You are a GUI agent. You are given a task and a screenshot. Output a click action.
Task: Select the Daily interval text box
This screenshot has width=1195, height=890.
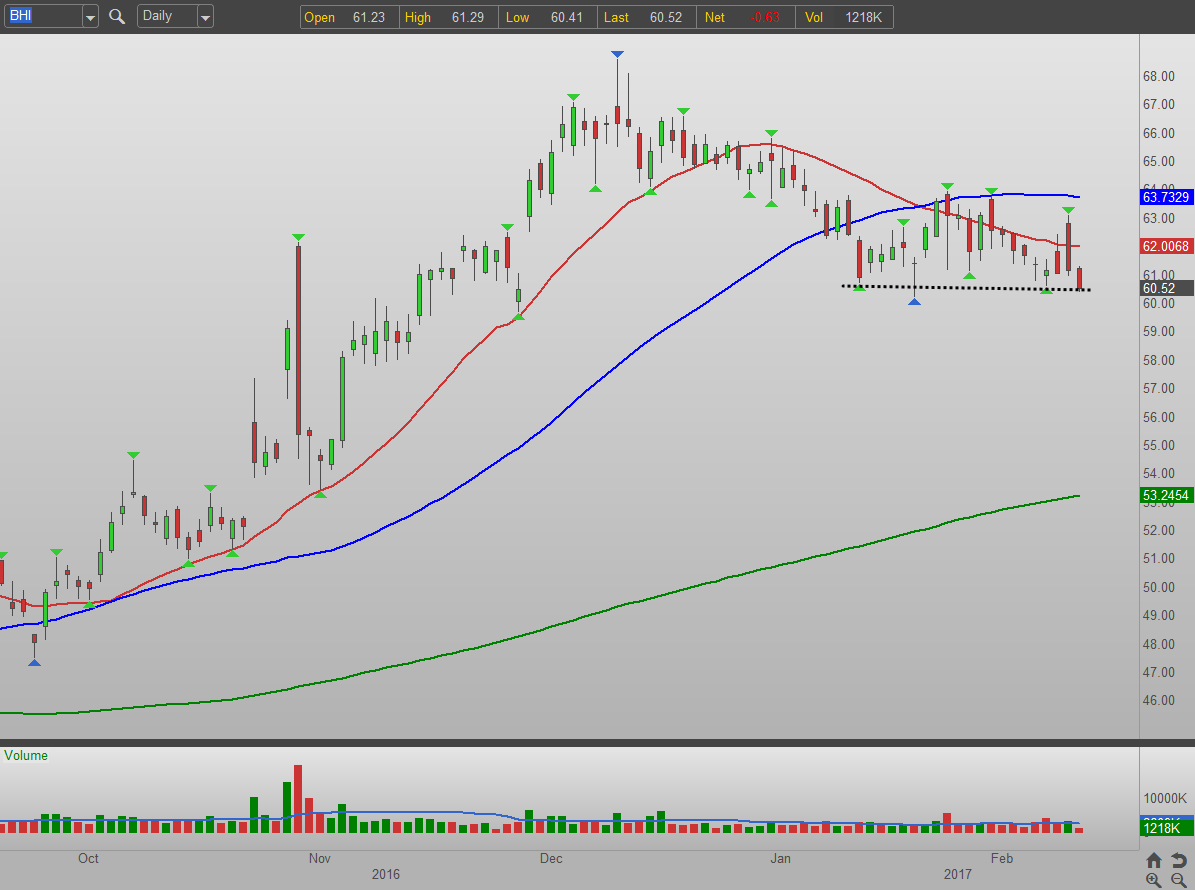coord(165,16)
